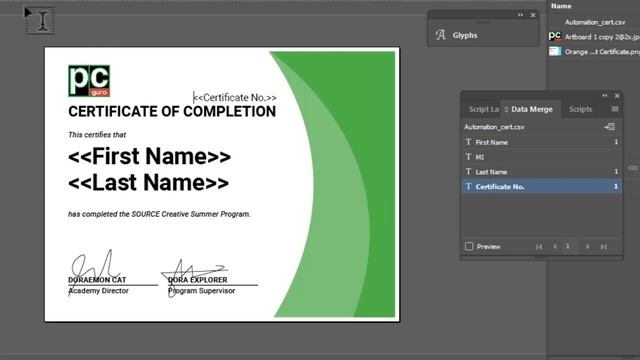Click the text icon beside First Name
Viewport: 640px width, 360px height.
click(x=468, y=142)
